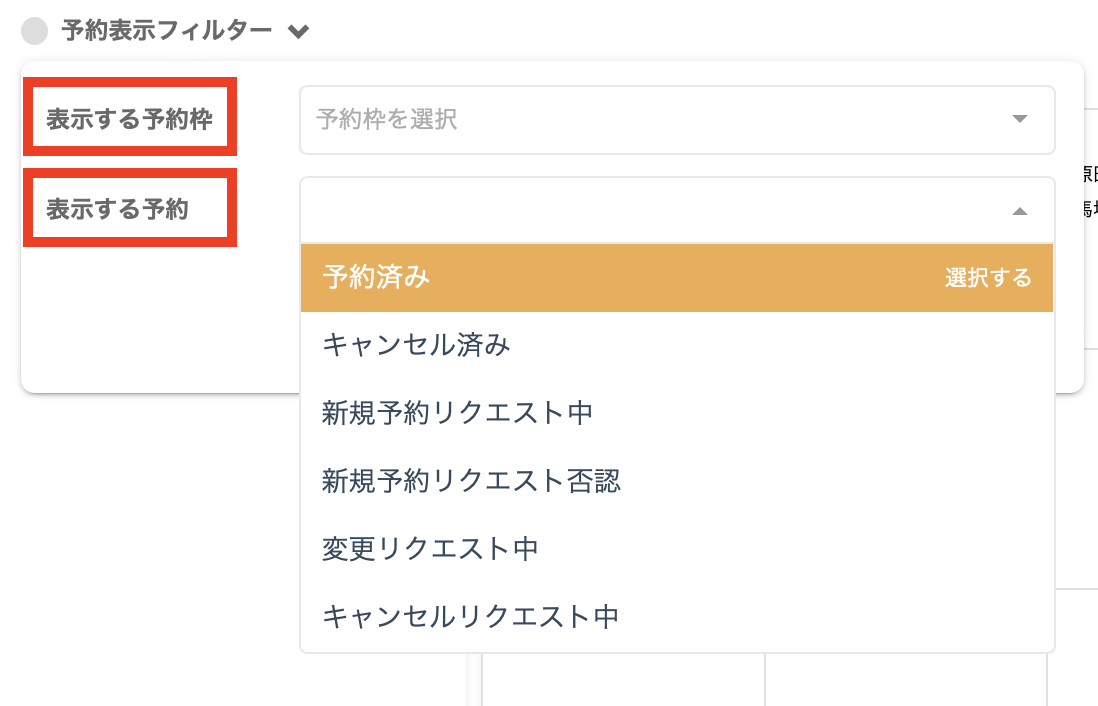Click the truncated text right of the panel
The height and width of the screenshot is (706, 1098).
pyautogui.click(x=1090, y=190)
